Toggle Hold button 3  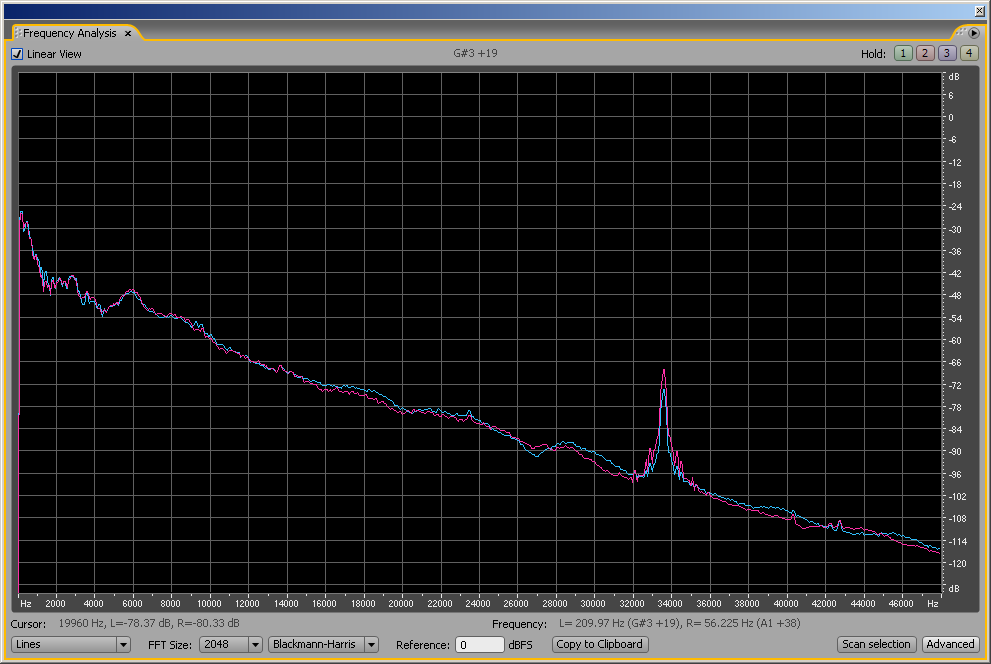tap(946, 54)
